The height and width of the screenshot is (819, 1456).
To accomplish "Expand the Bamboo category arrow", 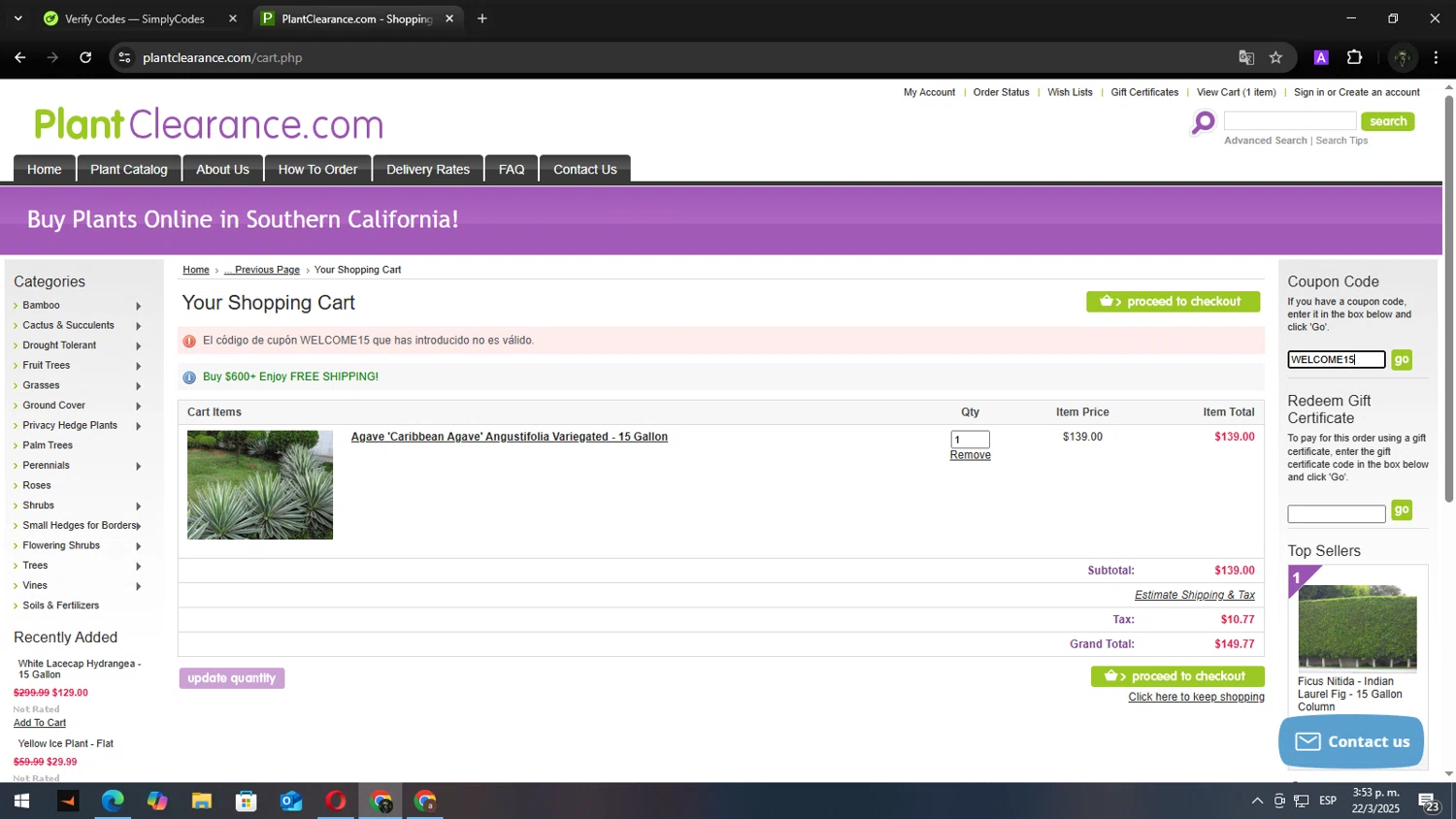I will tap(138, 306).
